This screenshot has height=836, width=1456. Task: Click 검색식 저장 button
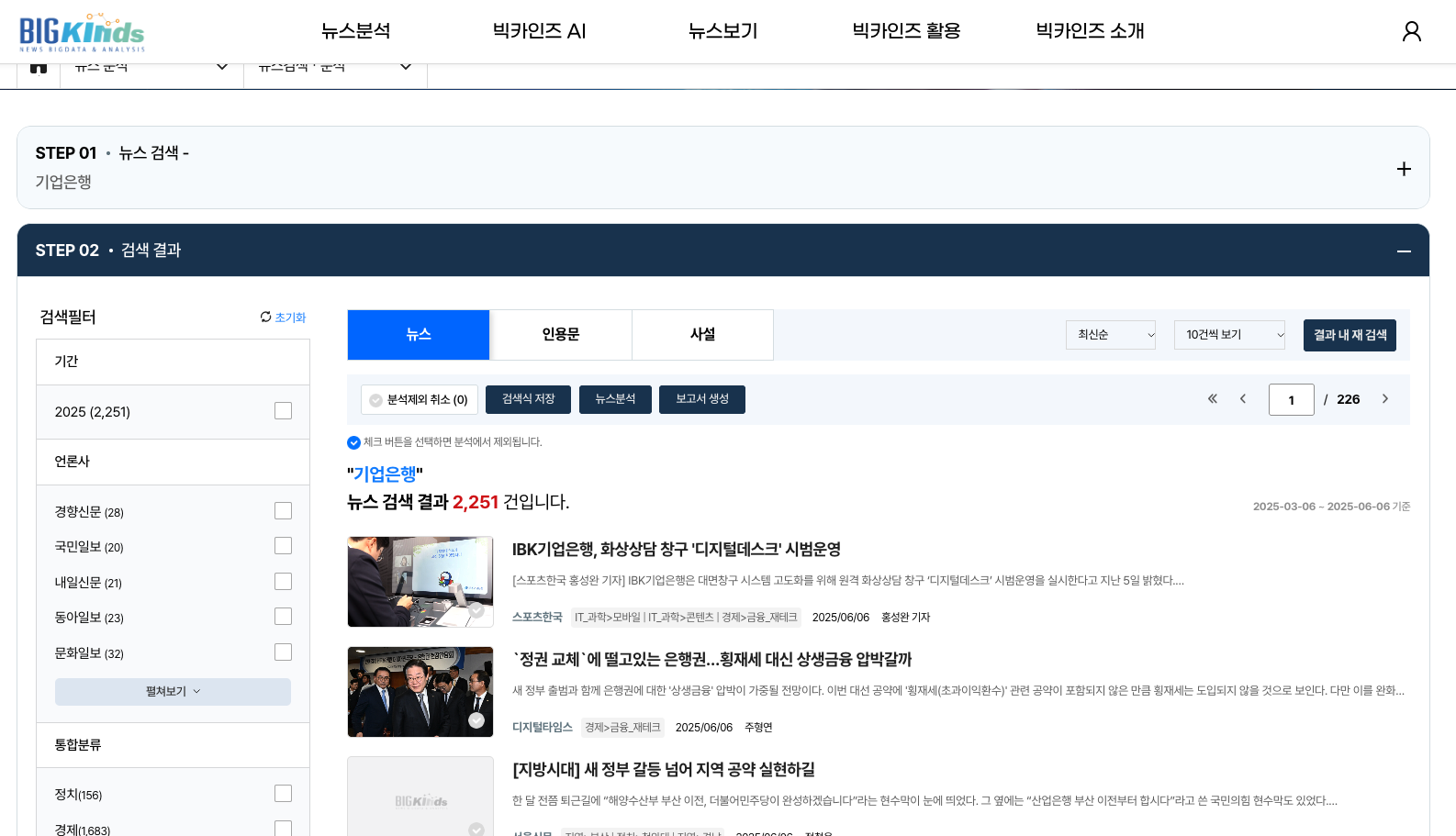tap(528, 399)
